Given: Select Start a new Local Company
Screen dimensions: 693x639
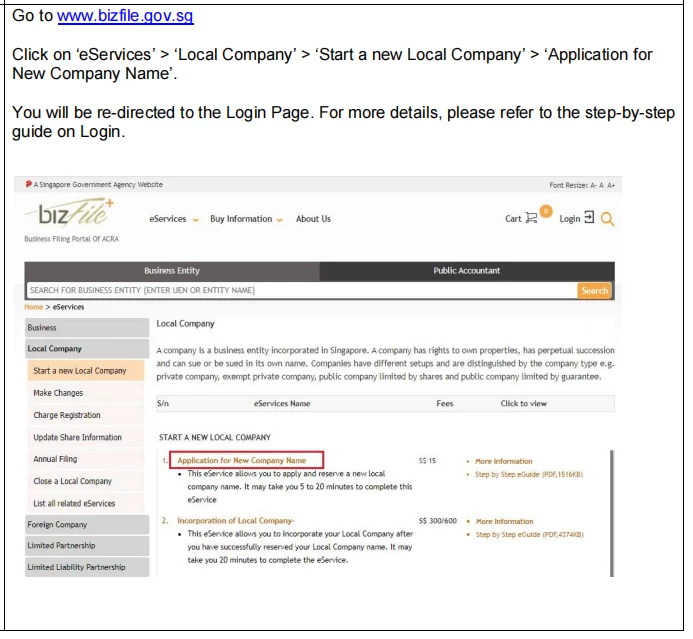Looking at the screenshot, I should click(86, 371).
